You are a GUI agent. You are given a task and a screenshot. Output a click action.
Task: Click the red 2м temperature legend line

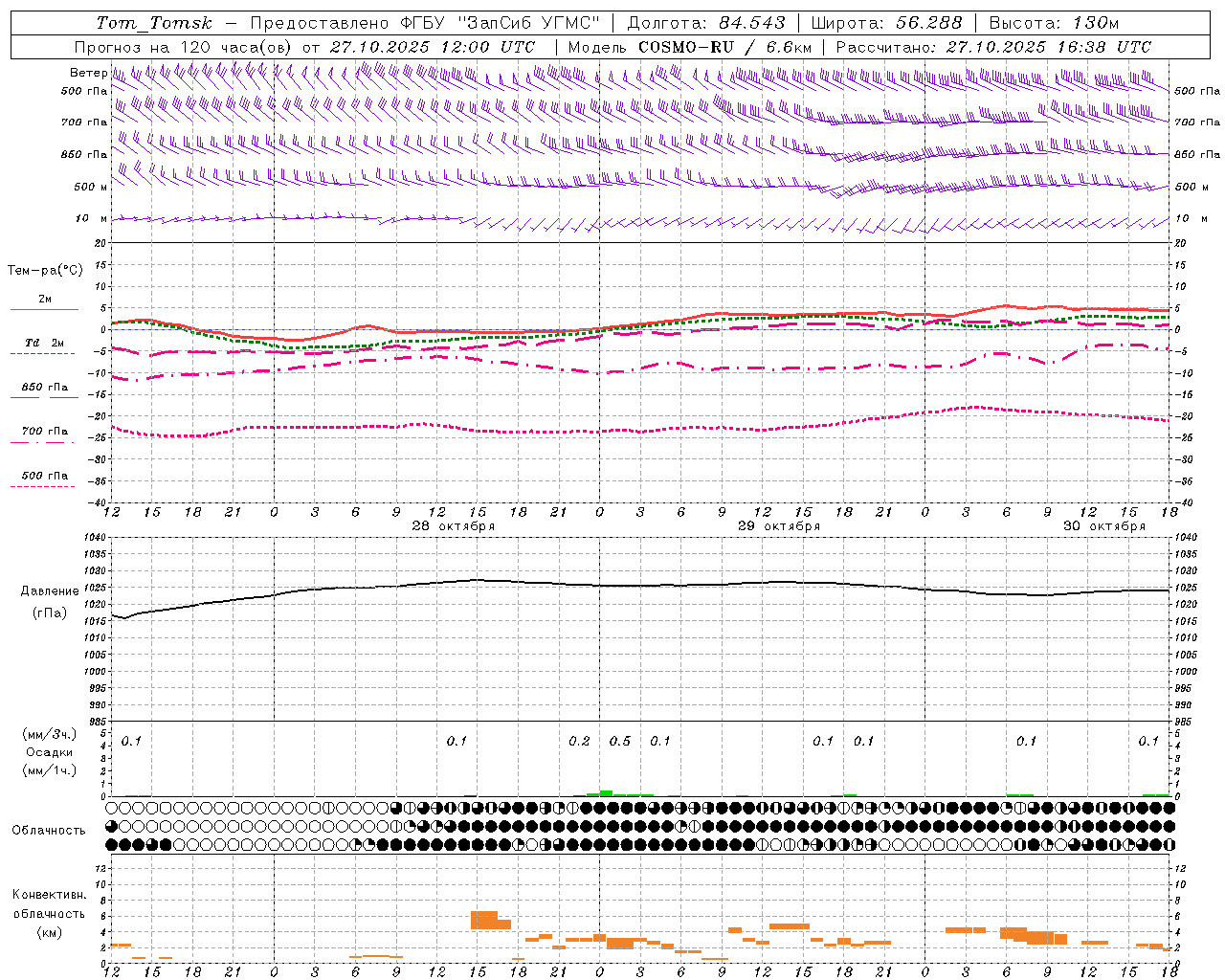[44, 308]
